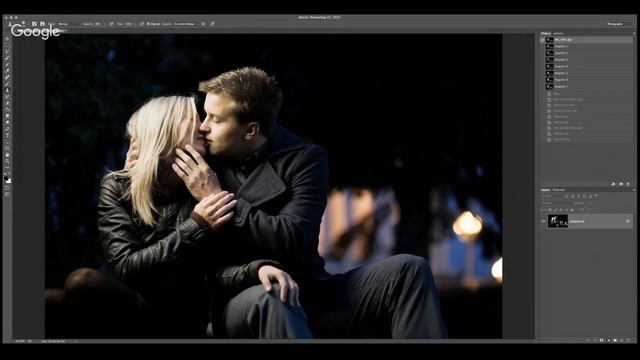Select the Clone Stamp tool
The width and height of the screenshot is (640, 360).
(7, 90)
